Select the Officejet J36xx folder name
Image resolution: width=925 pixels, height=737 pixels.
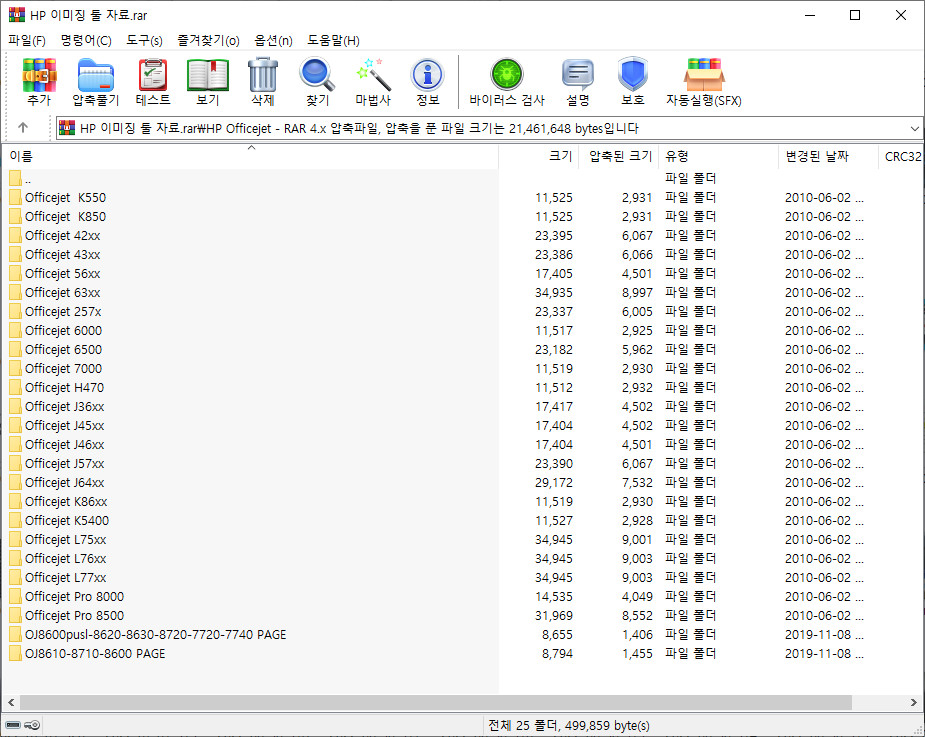click(x=65, y=407)
